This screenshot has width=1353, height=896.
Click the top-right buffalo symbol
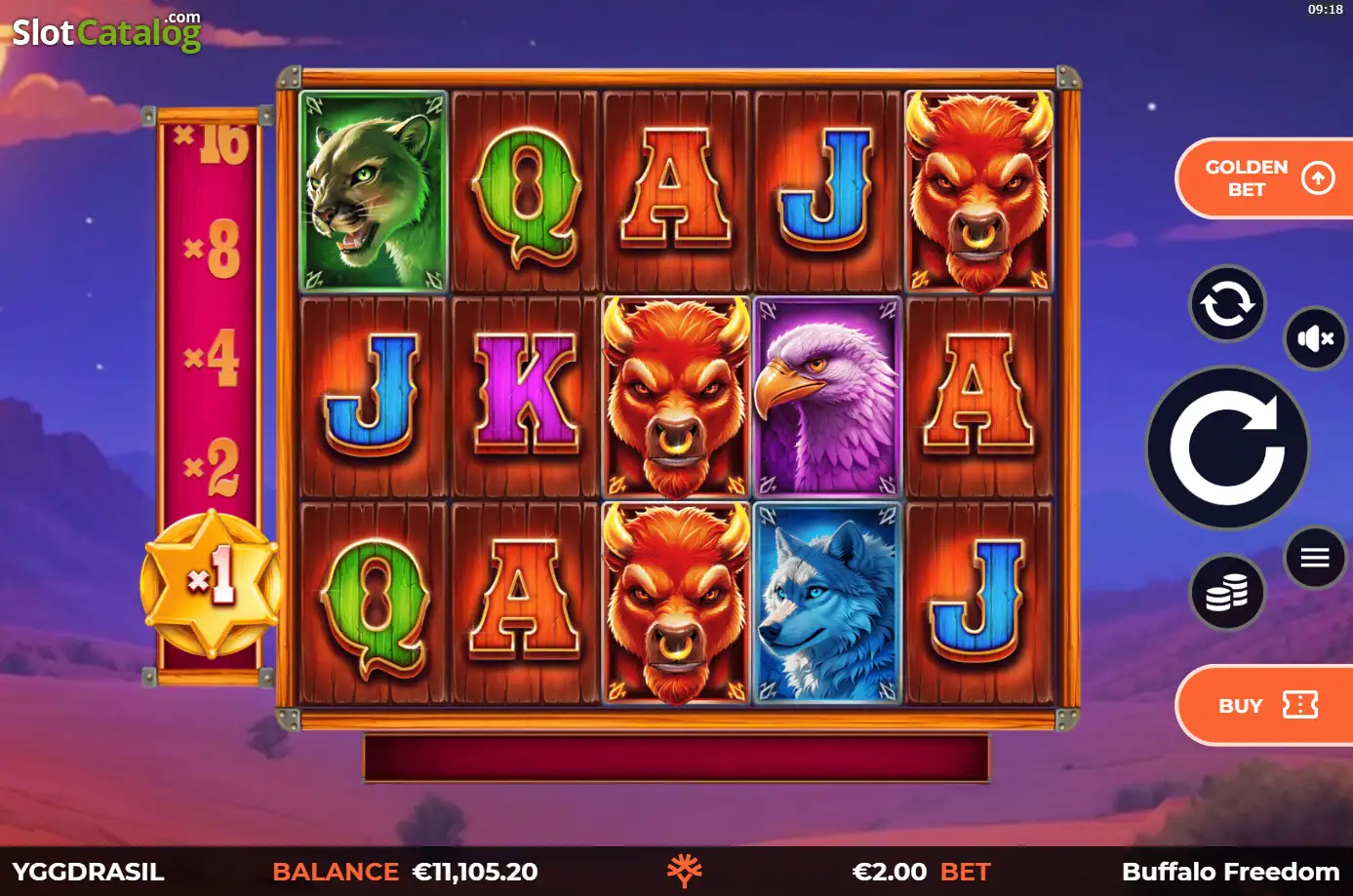(x=979, y=191)
